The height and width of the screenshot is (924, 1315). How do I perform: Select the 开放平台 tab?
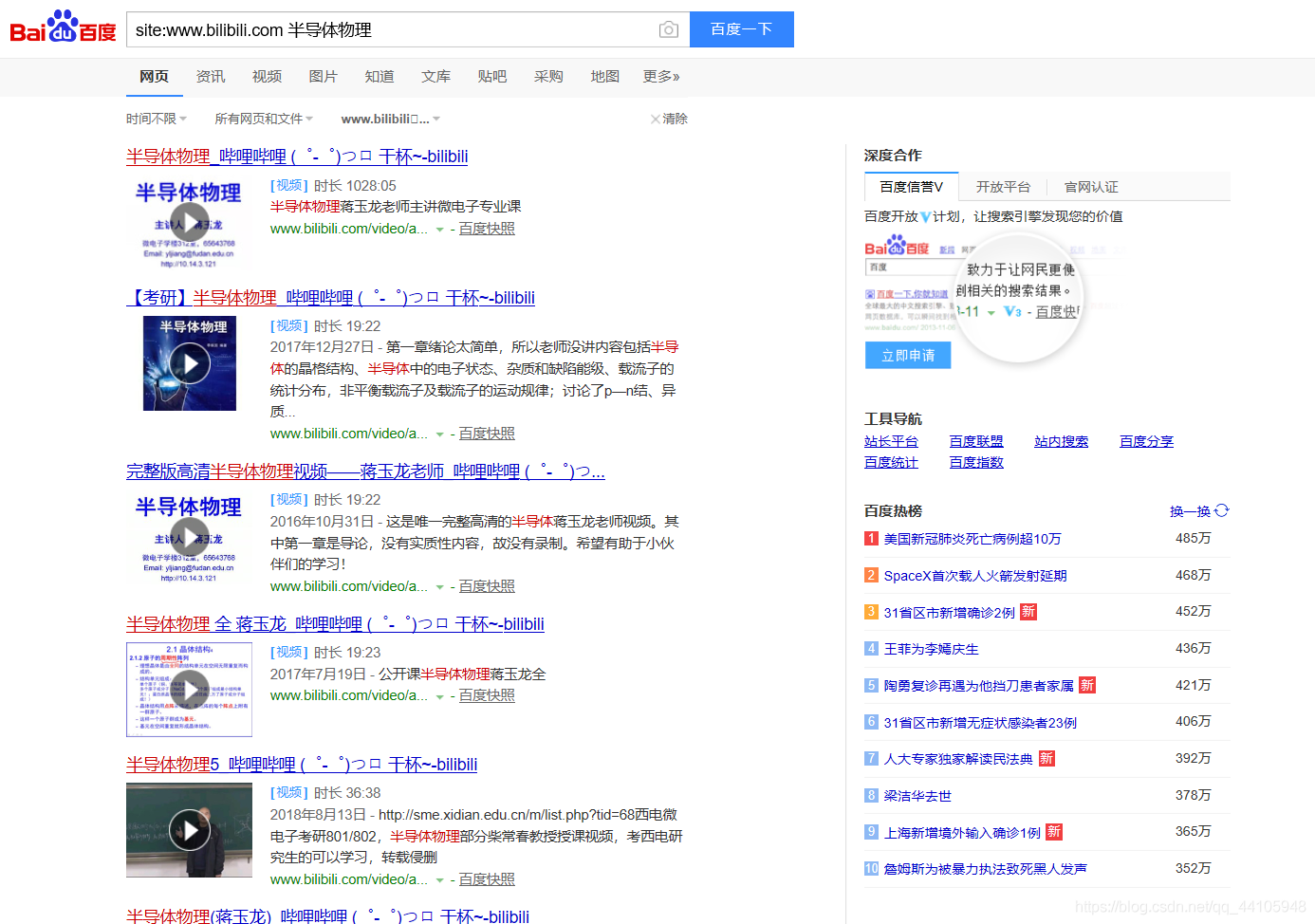click(1003, 187)
